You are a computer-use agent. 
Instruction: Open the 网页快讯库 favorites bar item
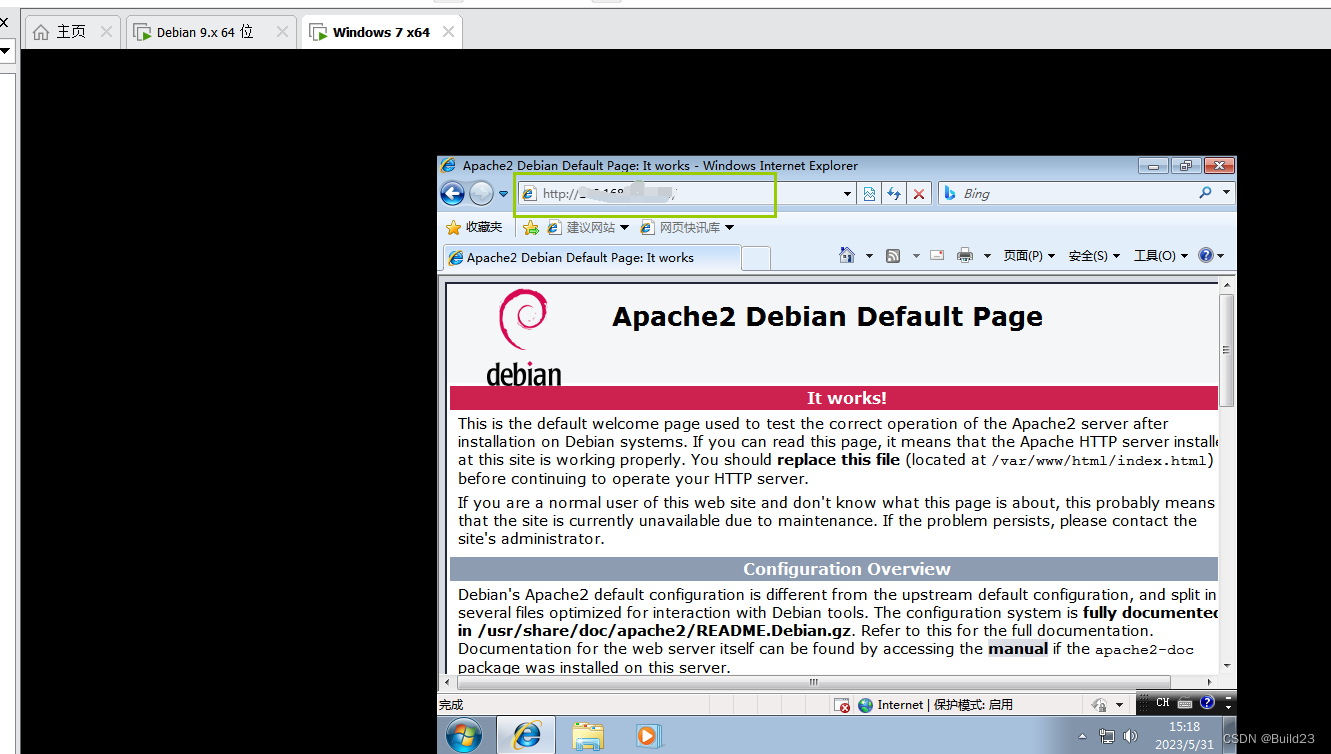click(687, 228)
